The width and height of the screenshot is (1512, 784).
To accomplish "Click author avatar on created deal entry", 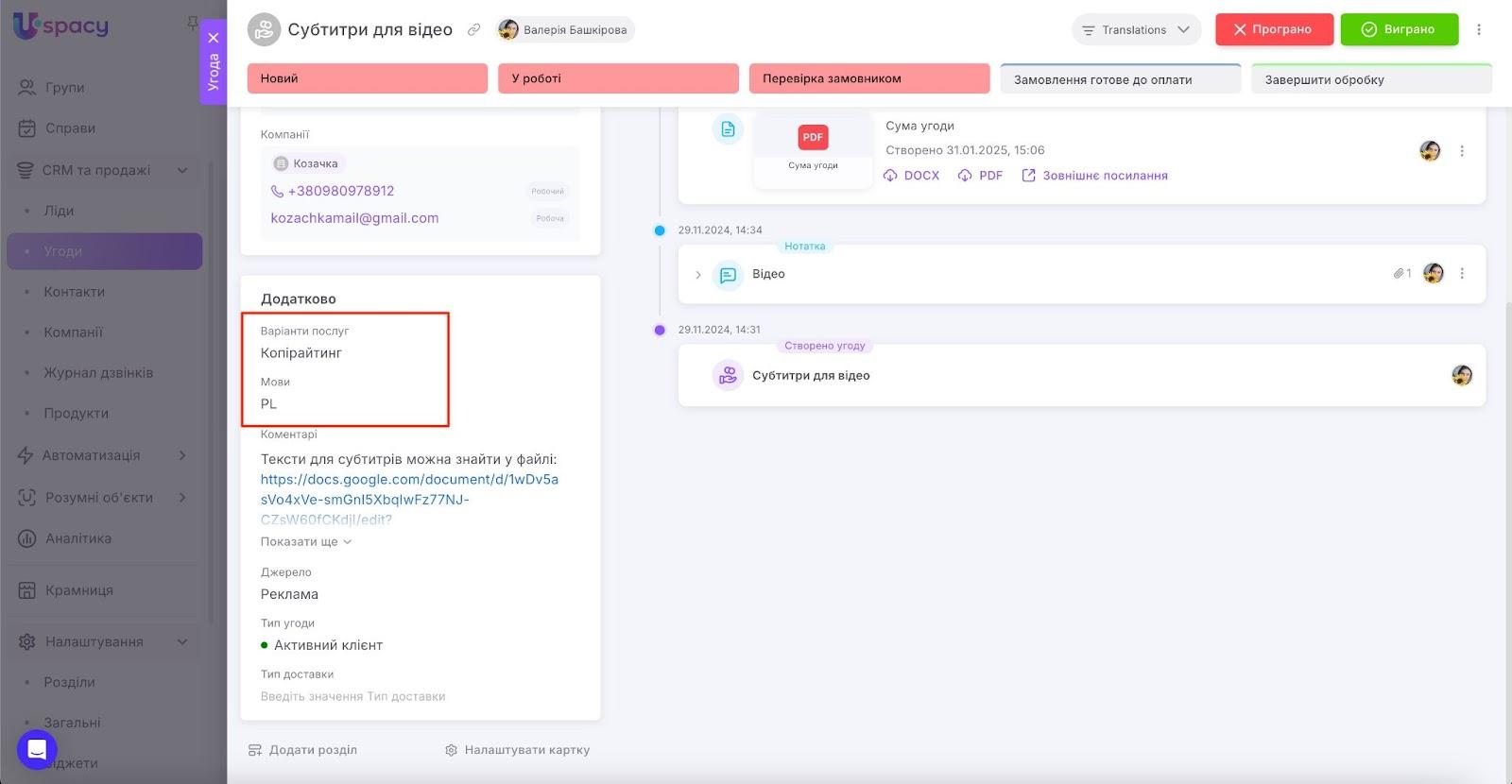I will 1462,375.
